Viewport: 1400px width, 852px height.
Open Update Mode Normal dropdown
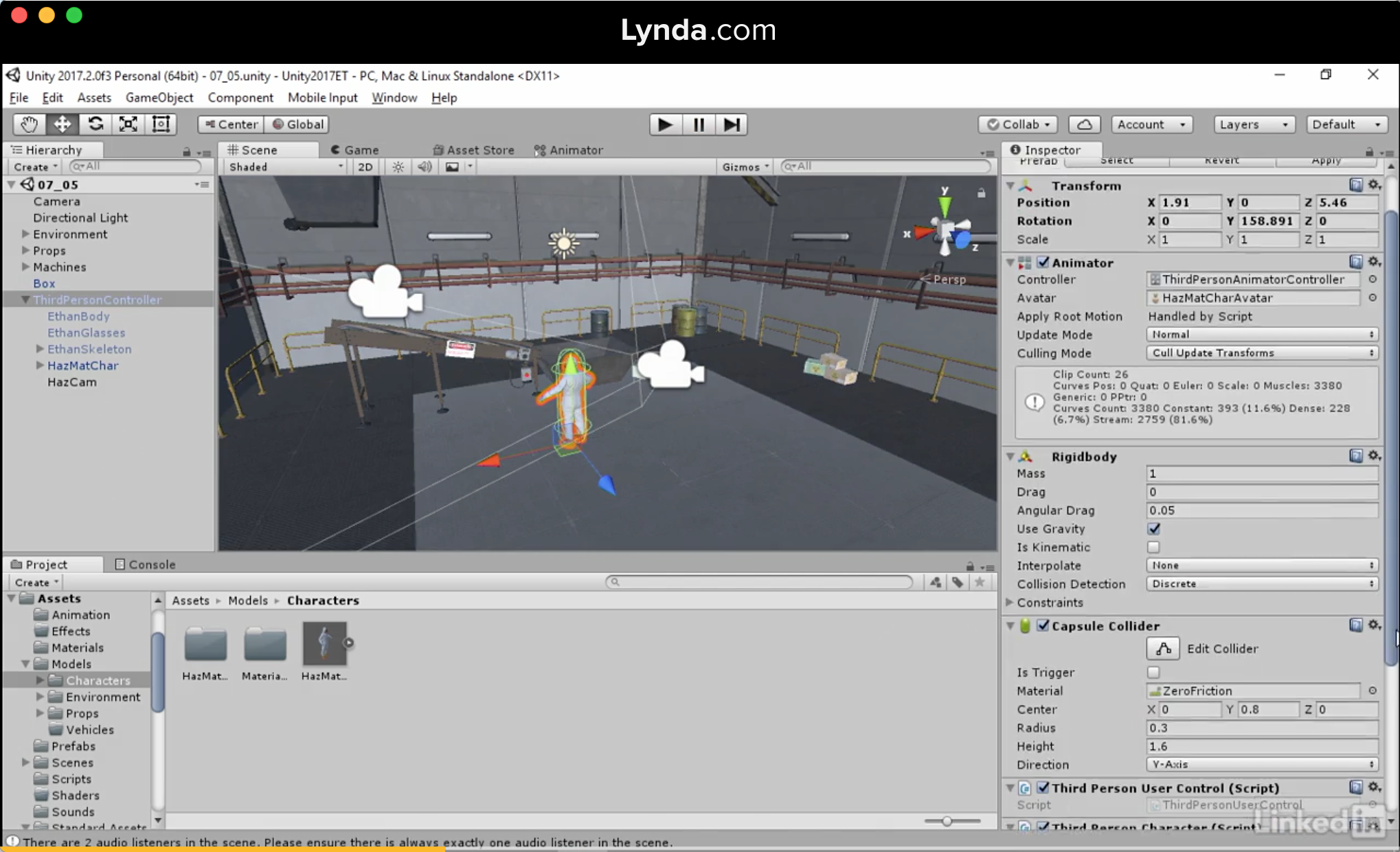point(1263,335)
